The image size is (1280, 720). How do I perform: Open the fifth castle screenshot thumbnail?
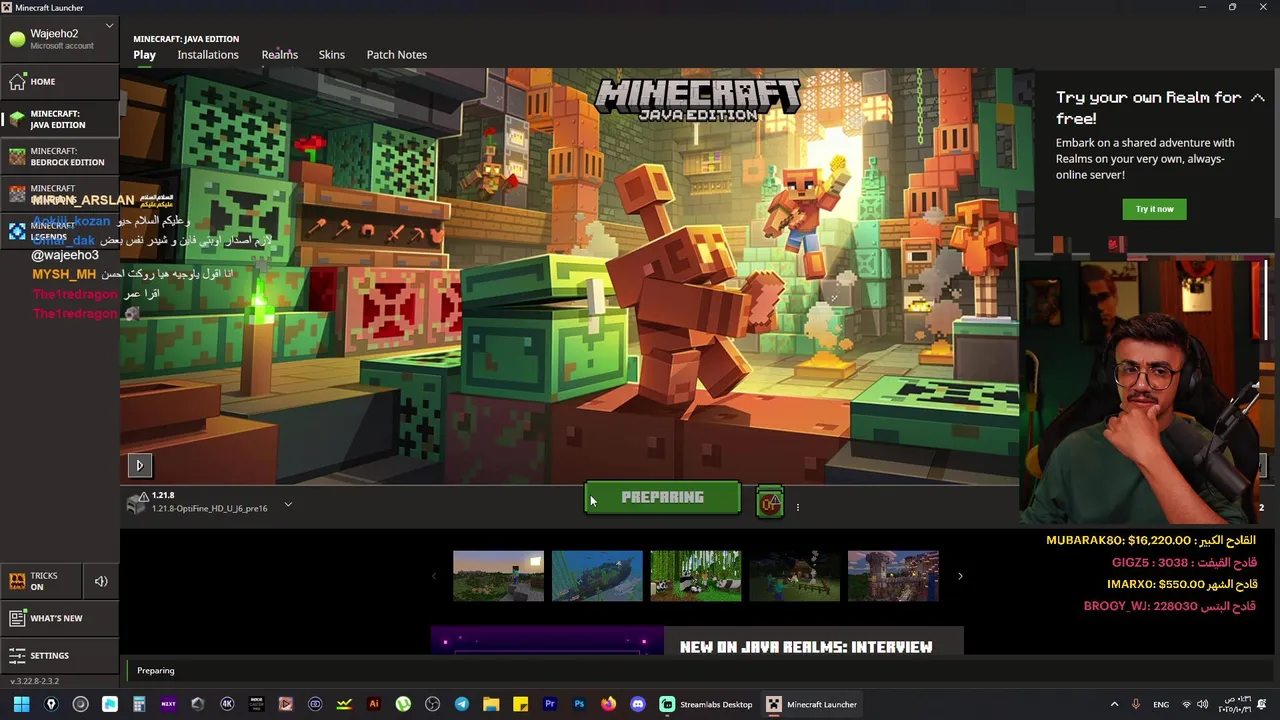click(893, 576)
